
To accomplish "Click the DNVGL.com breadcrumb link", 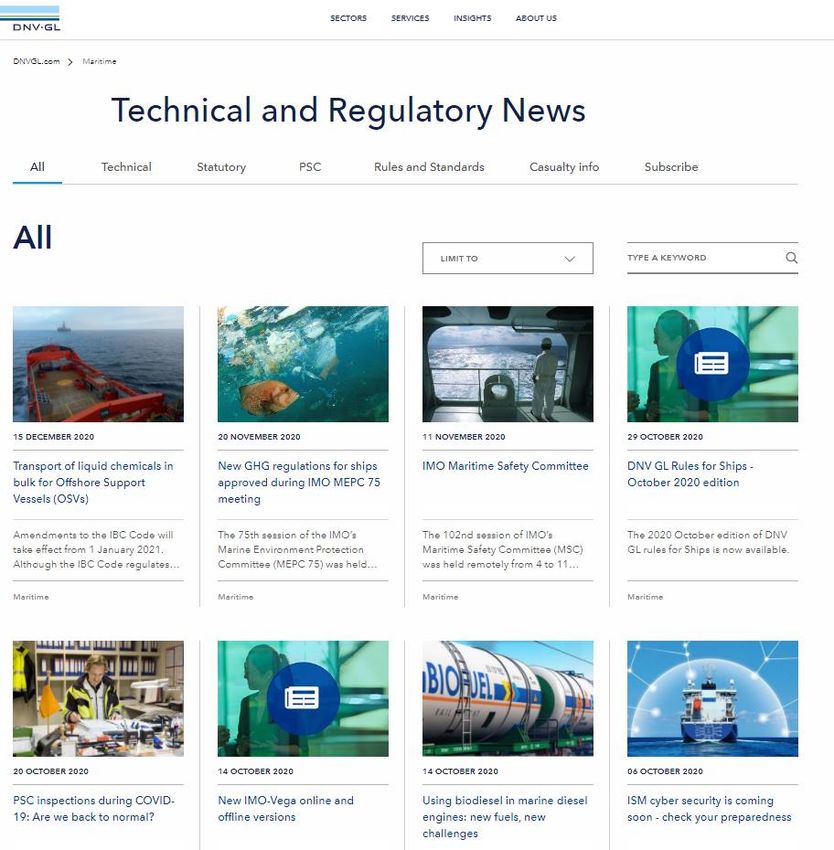I will (x=36, y=61).
